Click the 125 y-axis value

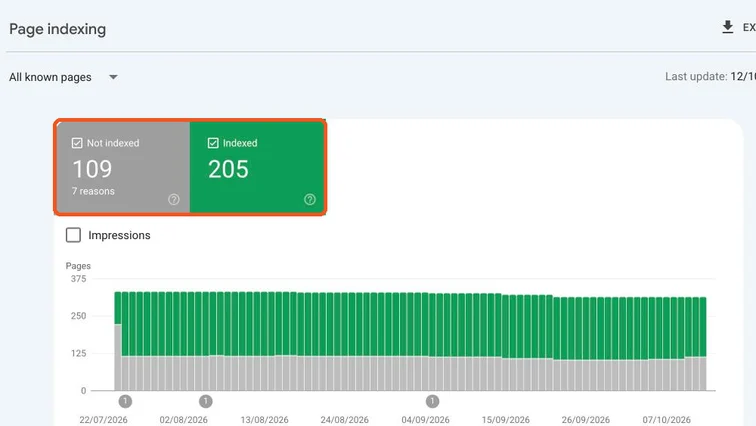click(x=79, y=353)
